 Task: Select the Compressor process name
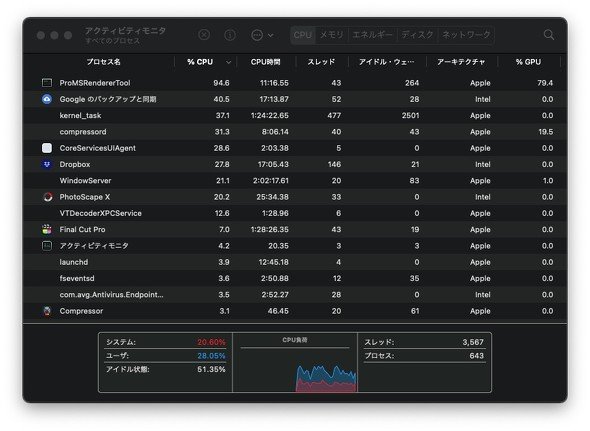pyautogui.click(x=81, y=311)
